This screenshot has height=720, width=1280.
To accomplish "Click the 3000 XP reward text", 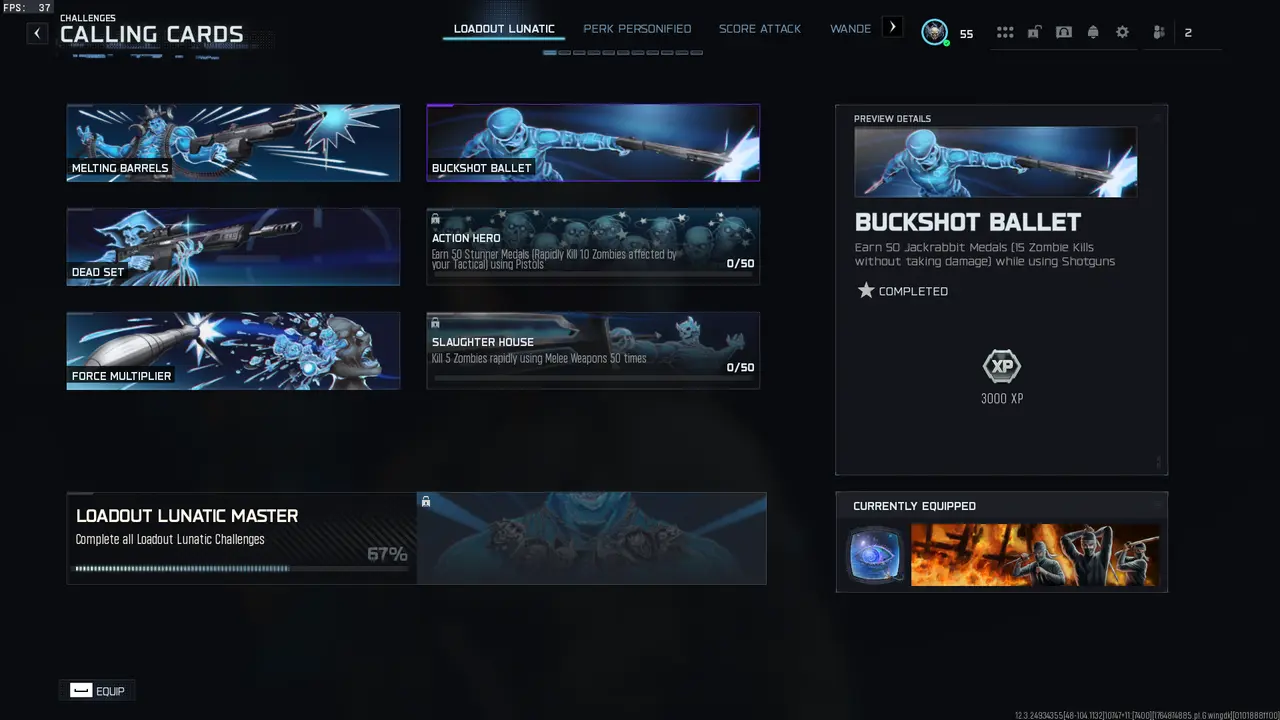I will [x=1002, y=399].
